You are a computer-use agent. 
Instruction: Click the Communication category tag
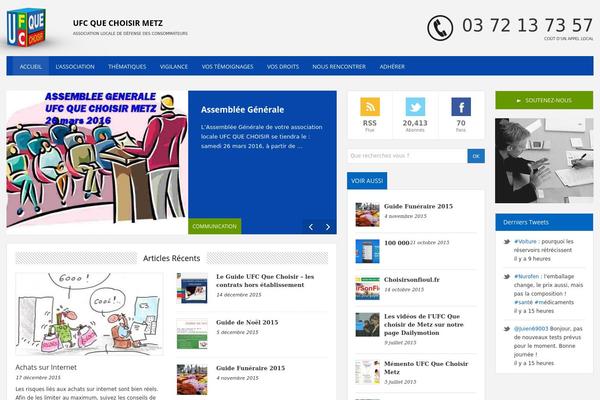(x=215, y=226)
